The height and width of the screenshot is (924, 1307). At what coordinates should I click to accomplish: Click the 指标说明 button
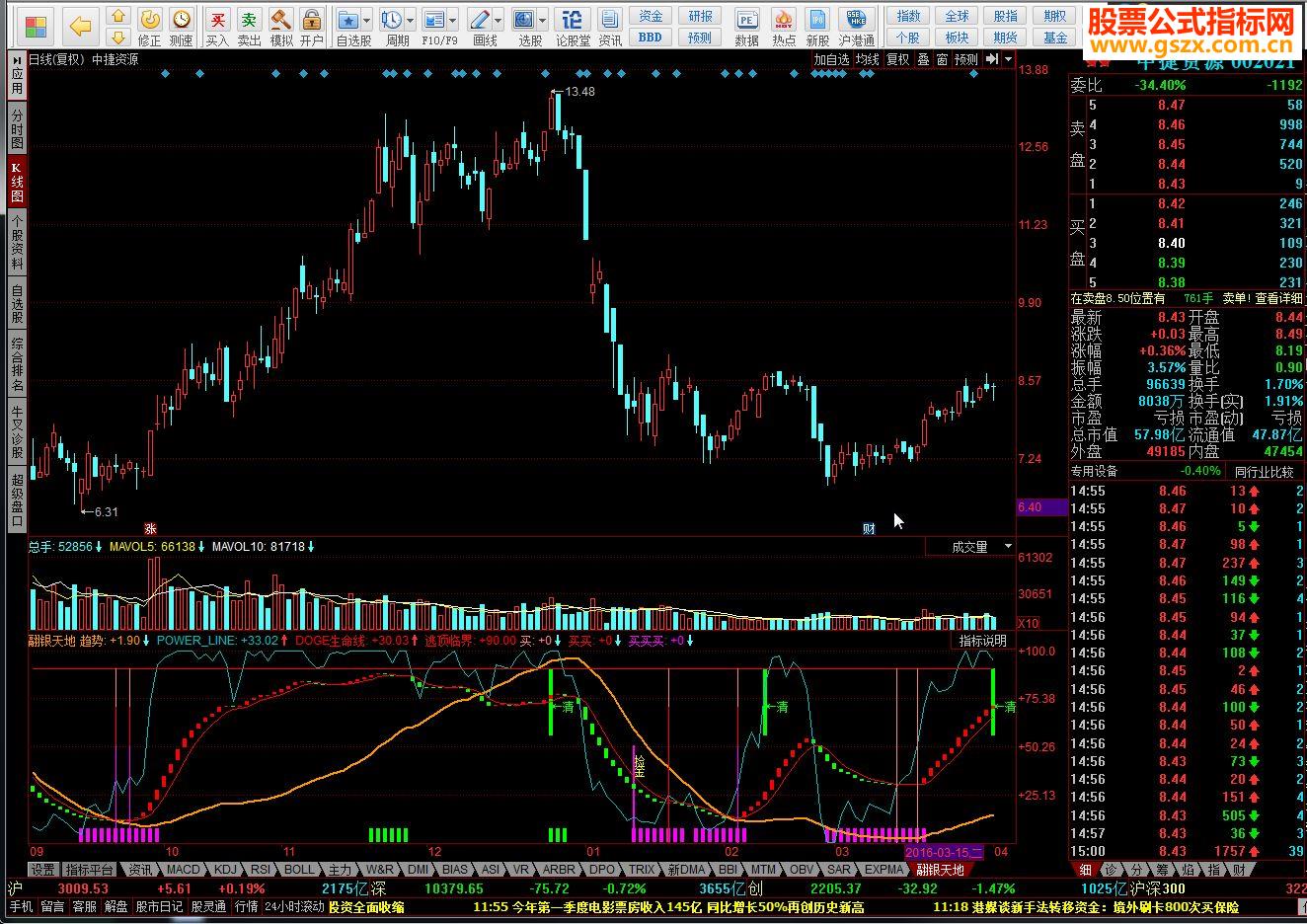[x=982, y=641]
